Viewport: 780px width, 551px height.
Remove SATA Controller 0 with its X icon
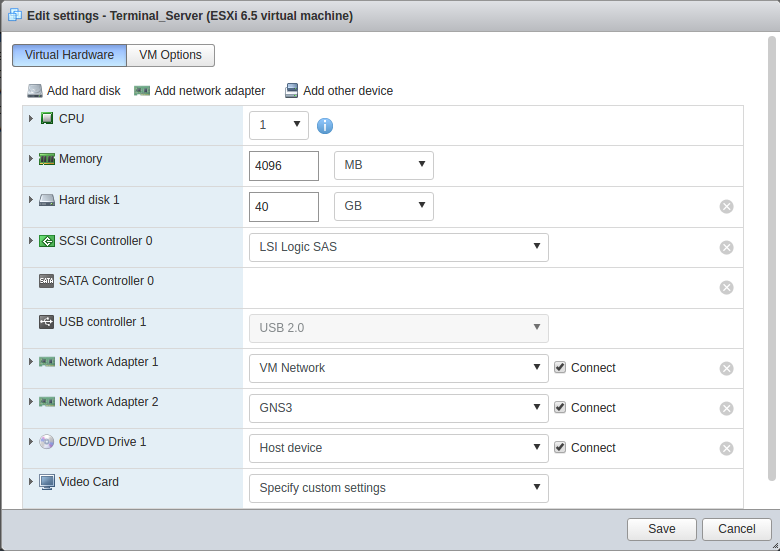[726, 287]
